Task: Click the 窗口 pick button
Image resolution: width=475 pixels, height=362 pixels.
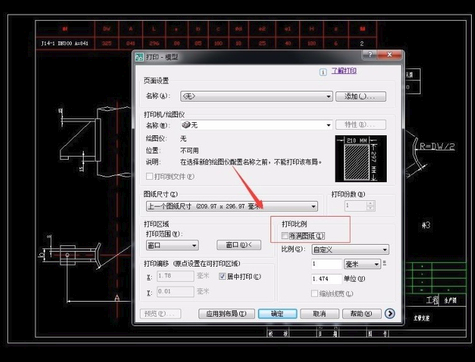Action: point(239,245)
